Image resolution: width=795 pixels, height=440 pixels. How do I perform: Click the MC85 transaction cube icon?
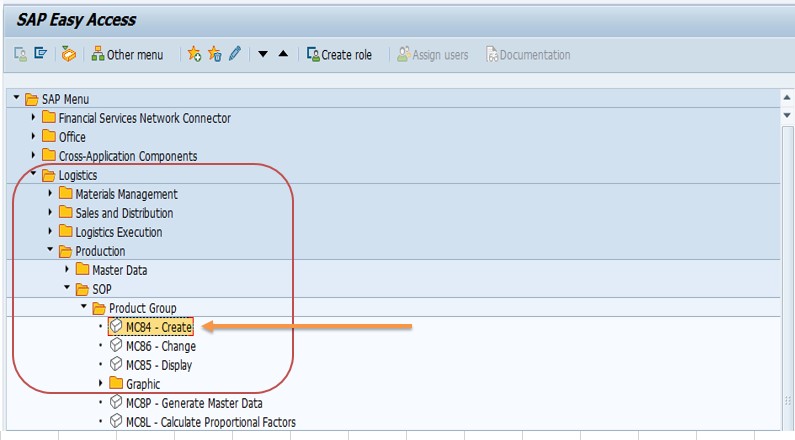coord(116,364)
